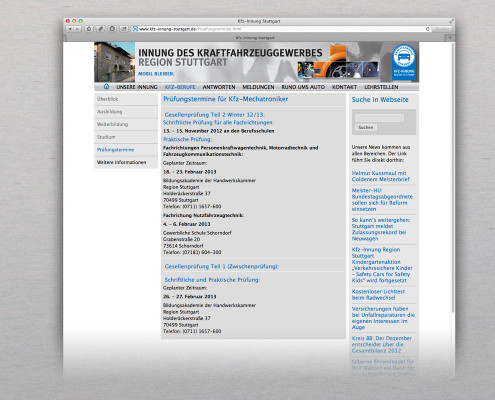
Task: Click the bookmarks toolbar icon in Safari
Action: [x=101, y=29]
